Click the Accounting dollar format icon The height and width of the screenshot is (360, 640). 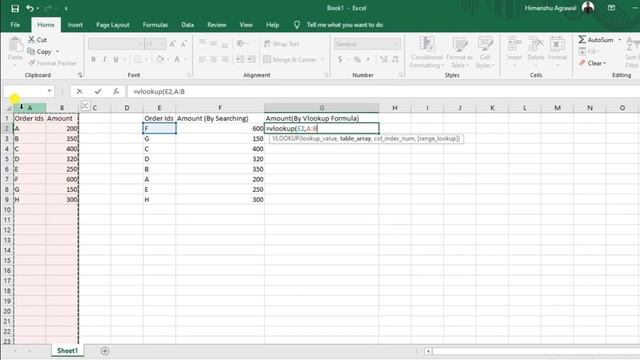pyautogui.click(x=340, y=60)
